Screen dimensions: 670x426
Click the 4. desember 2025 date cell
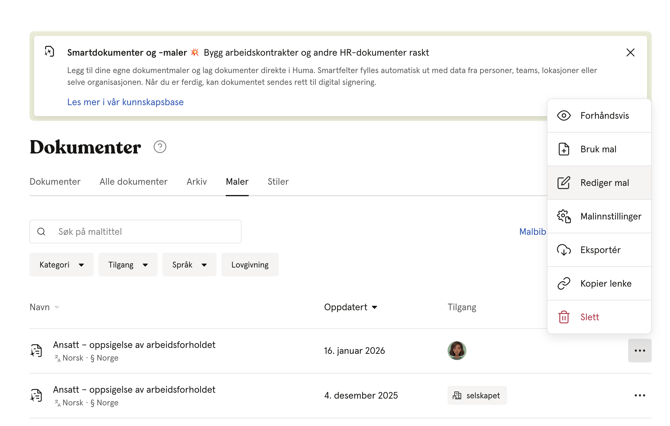[x=361, y=395]
